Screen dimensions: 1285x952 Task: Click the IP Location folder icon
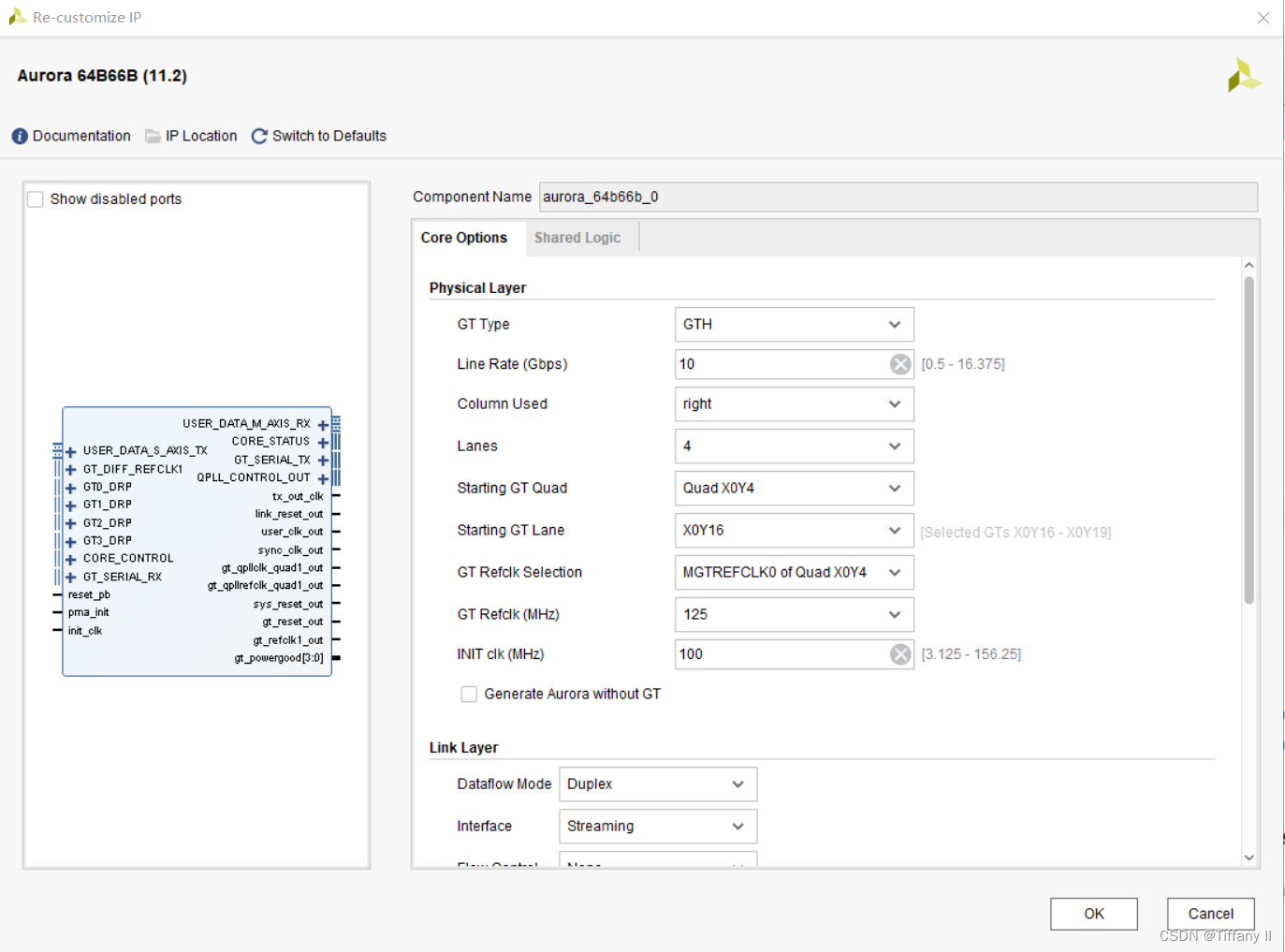coord(153,137)
